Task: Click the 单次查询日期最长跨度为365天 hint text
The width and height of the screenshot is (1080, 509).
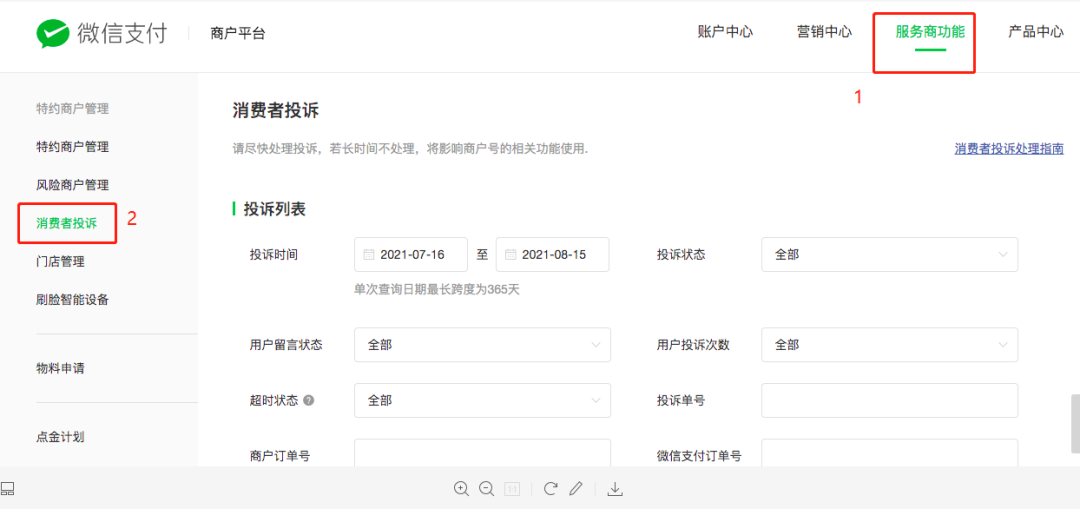Action: tap(437, 289)
